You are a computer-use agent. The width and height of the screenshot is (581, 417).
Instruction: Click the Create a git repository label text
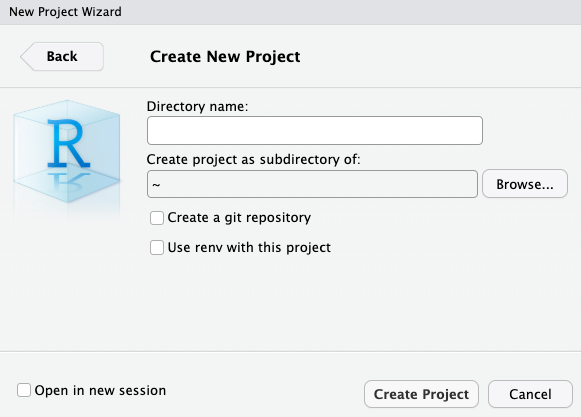(239, 218)
